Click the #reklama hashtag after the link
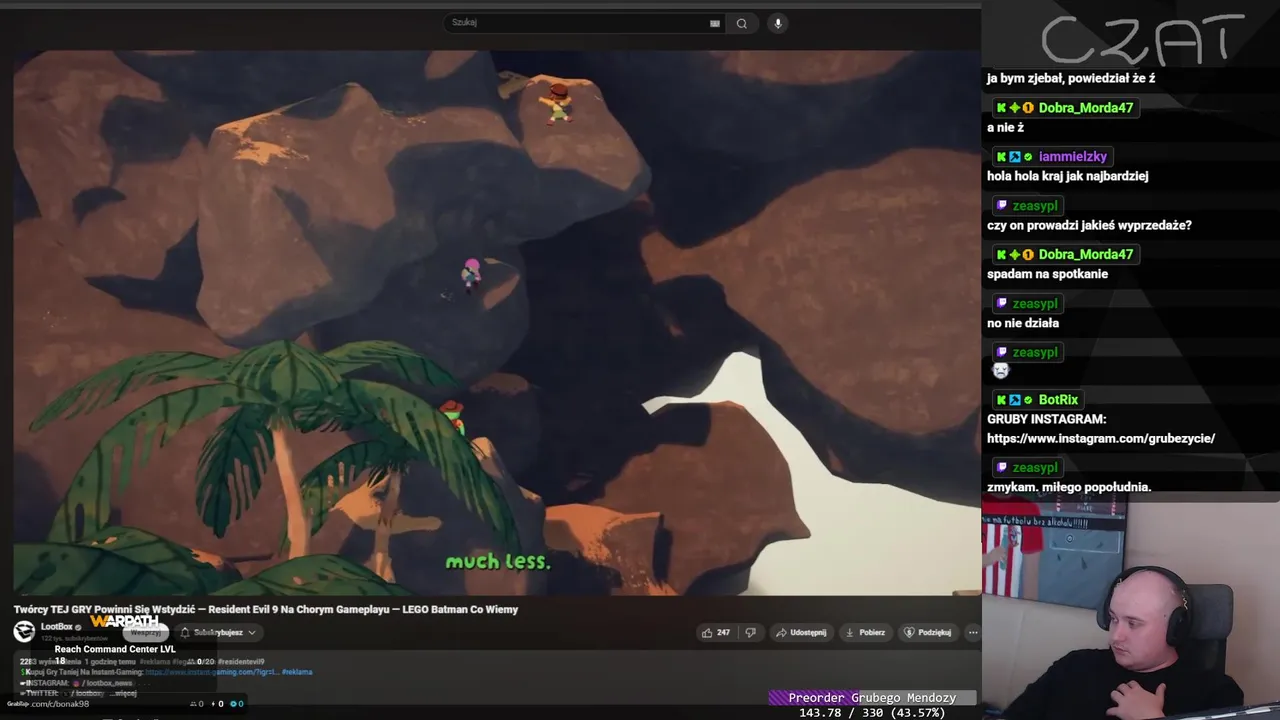Image resolution: width=1280 pixels, height=720 pixels. (297, 672)
